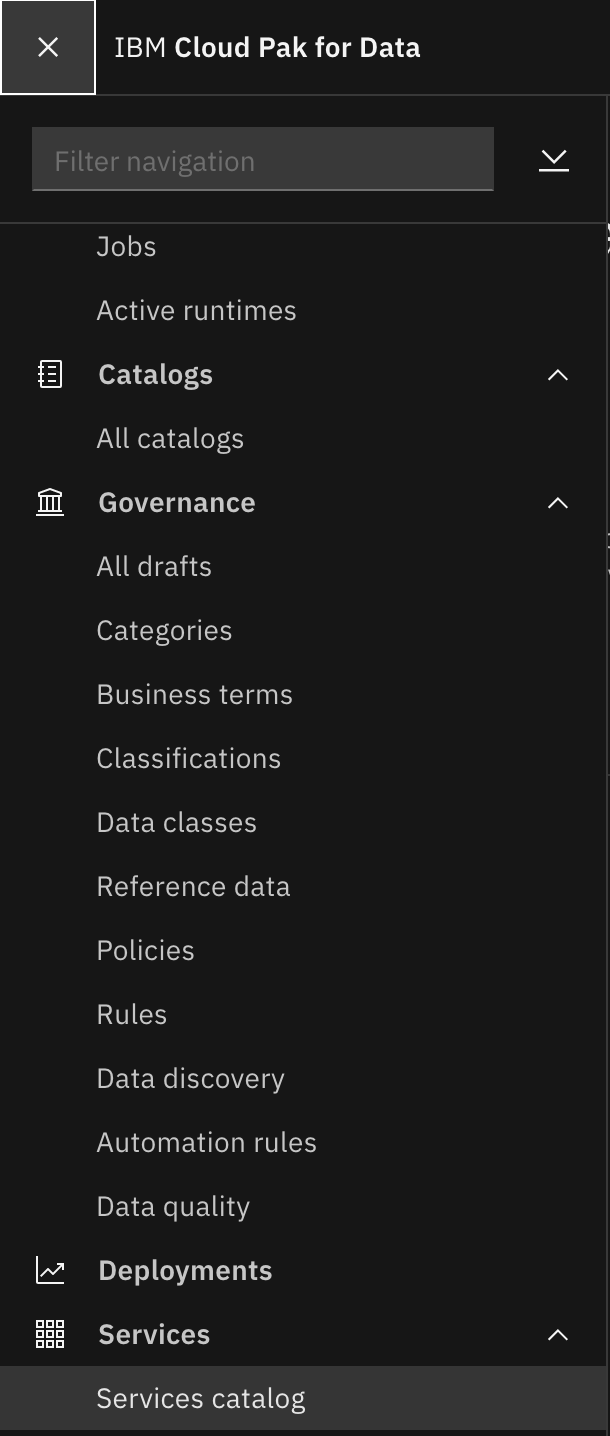This screenshot has height=1436, width=610.
Task: Click the Governance building icon
Action: tap(49, 502)
